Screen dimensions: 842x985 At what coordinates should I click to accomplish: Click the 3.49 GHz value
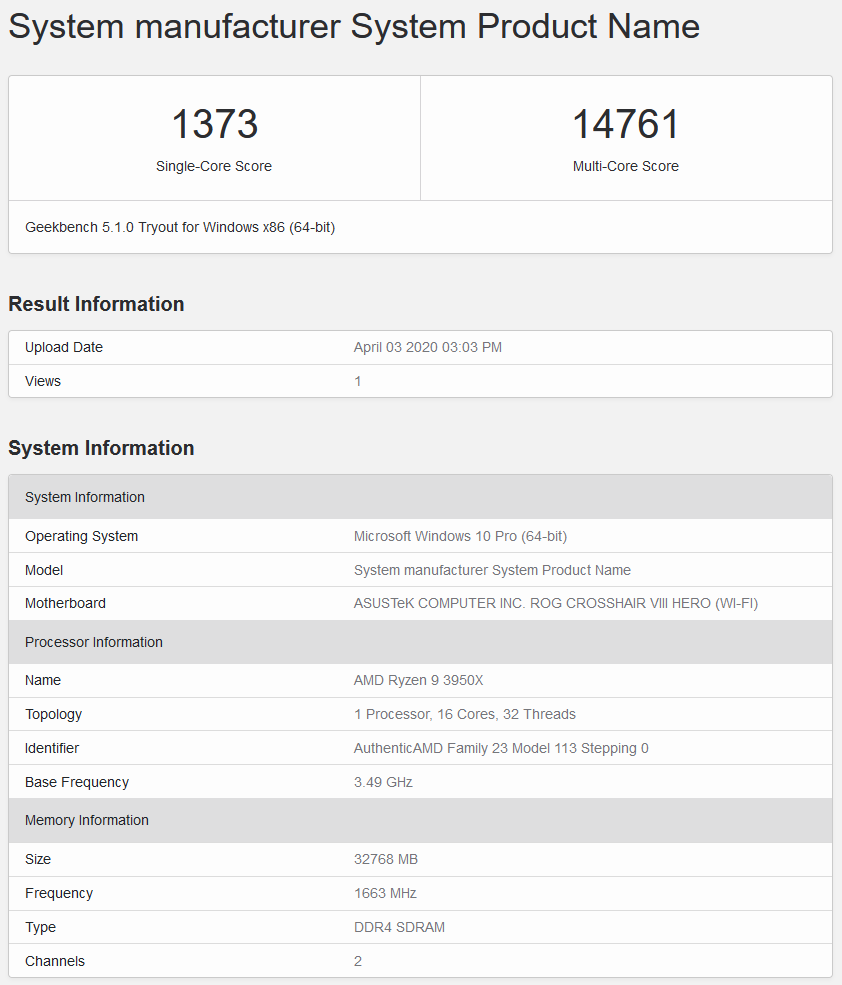pyautogui.click(x=383, y=783)
